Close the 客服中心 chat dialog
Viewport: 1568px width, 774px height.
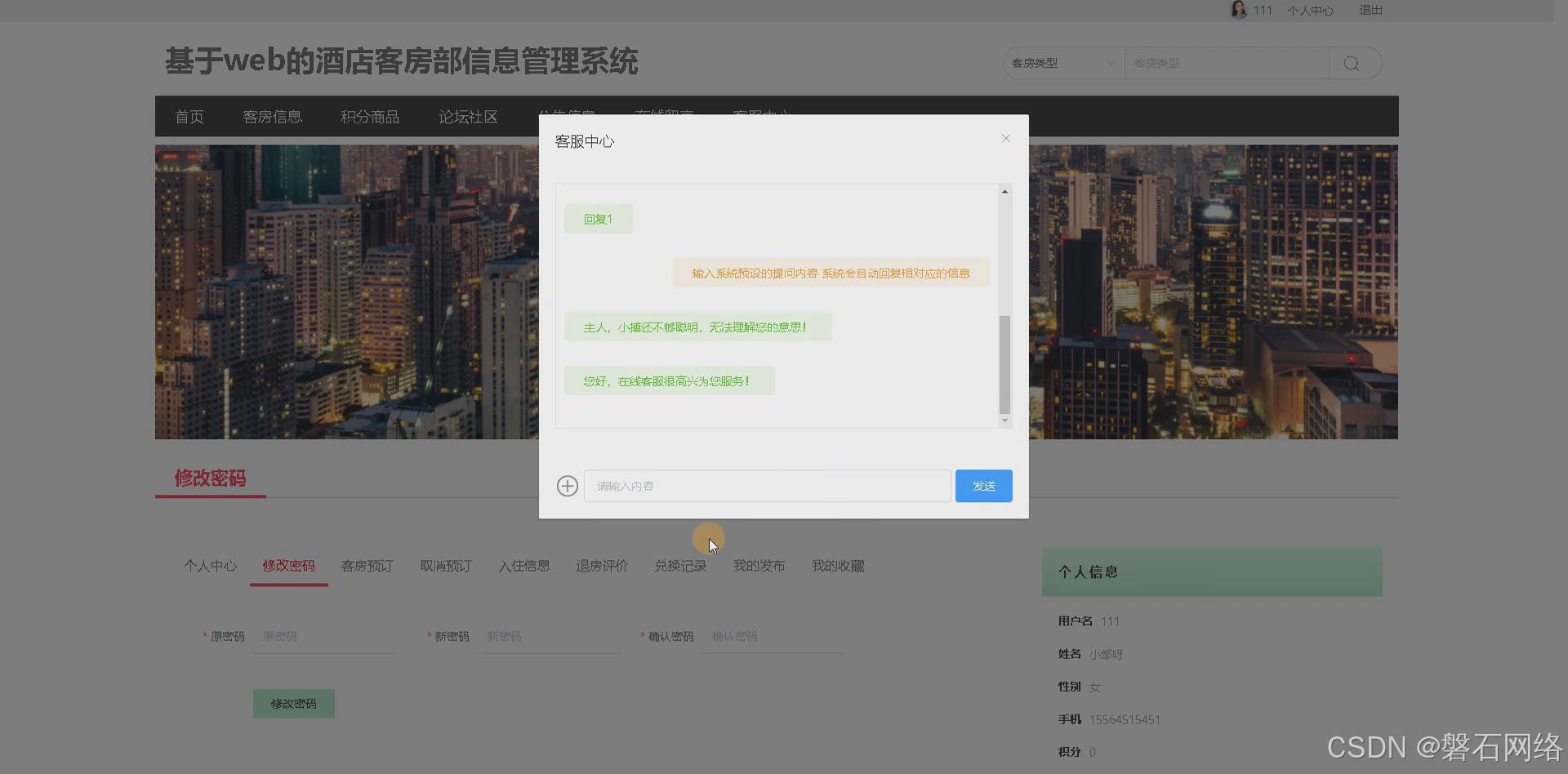pos(1005,138)
